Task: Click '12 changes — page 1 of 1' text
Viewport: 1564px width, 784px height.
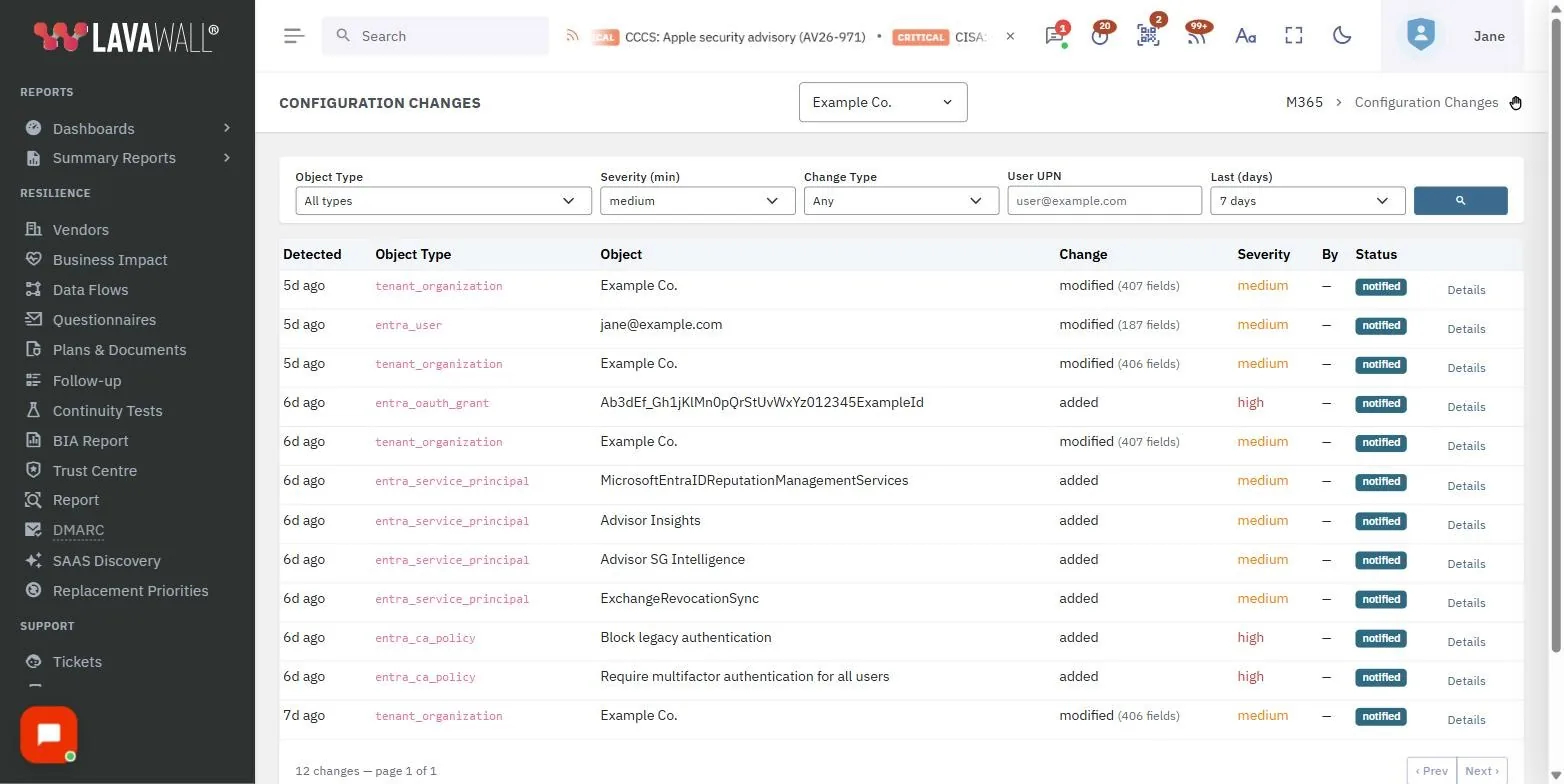Action: click(x=366, y=771)
